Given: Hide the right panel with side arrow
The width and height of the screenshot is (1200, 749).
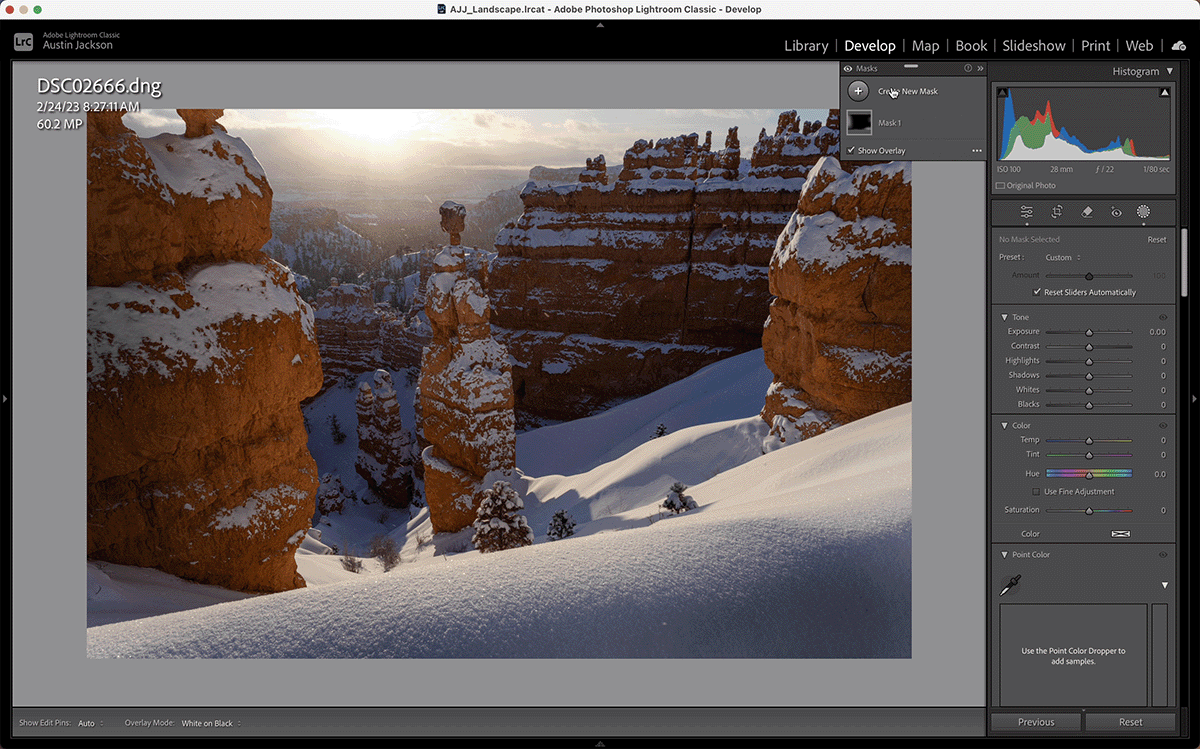Looking at the screenshot, I should [1194, 399].
